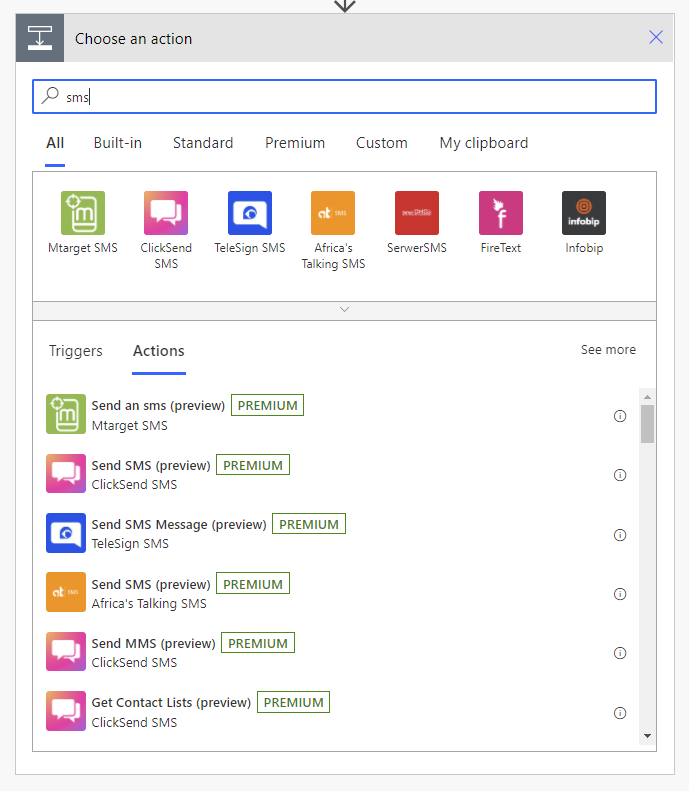The image size is (689, 791).
Task: Switch to the Standard tab
Action: click(x=203, y=143)
